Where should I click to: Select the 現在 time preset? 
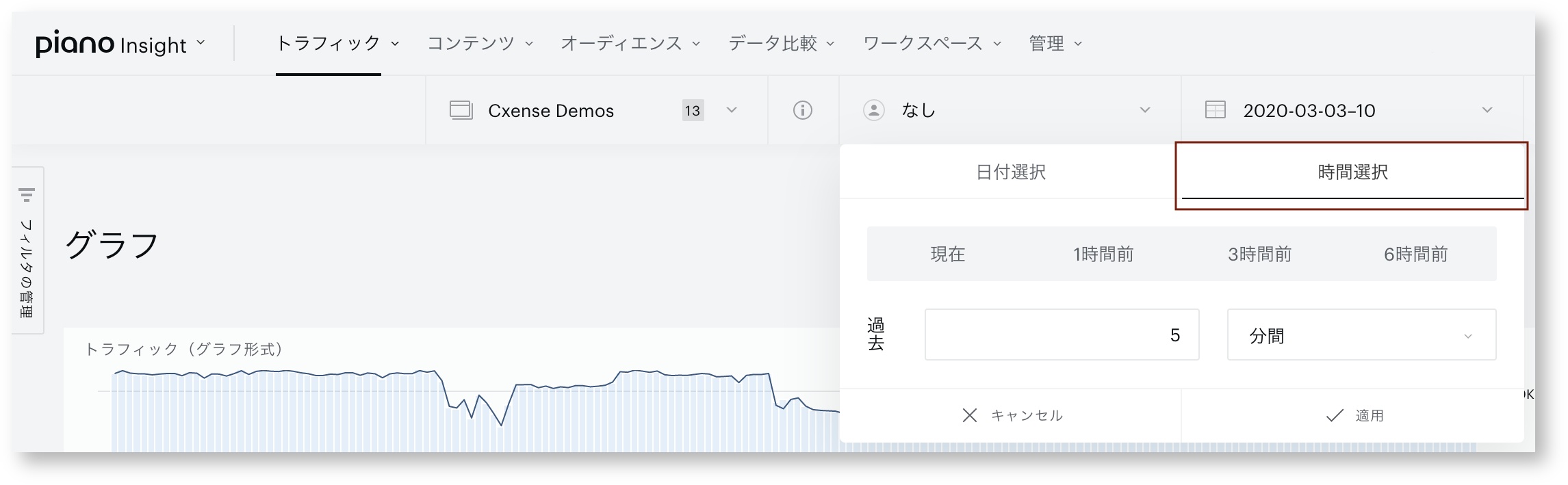click(947, 254)
